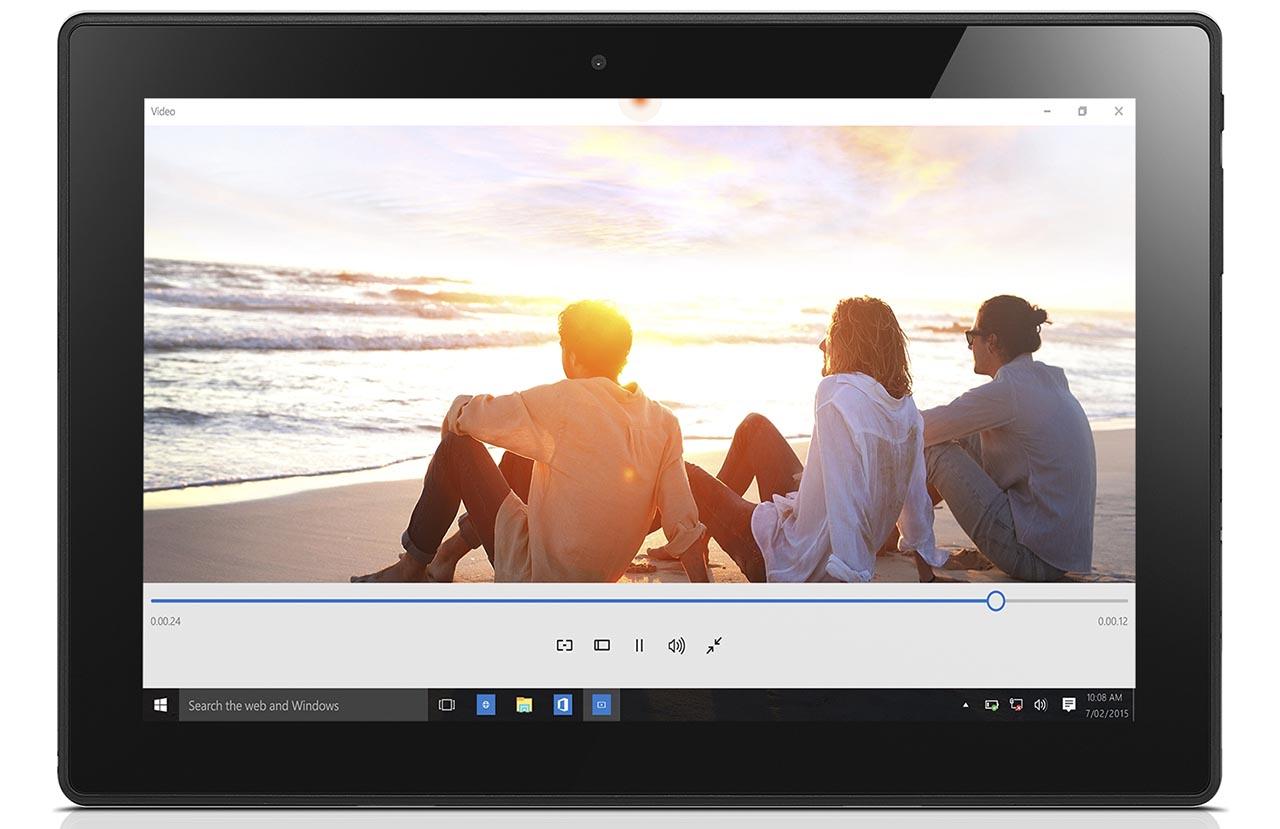The width and height of the screenshot is (1280, 829).
Task: Click the video seek bar handle
Action: tap(995, 601)
